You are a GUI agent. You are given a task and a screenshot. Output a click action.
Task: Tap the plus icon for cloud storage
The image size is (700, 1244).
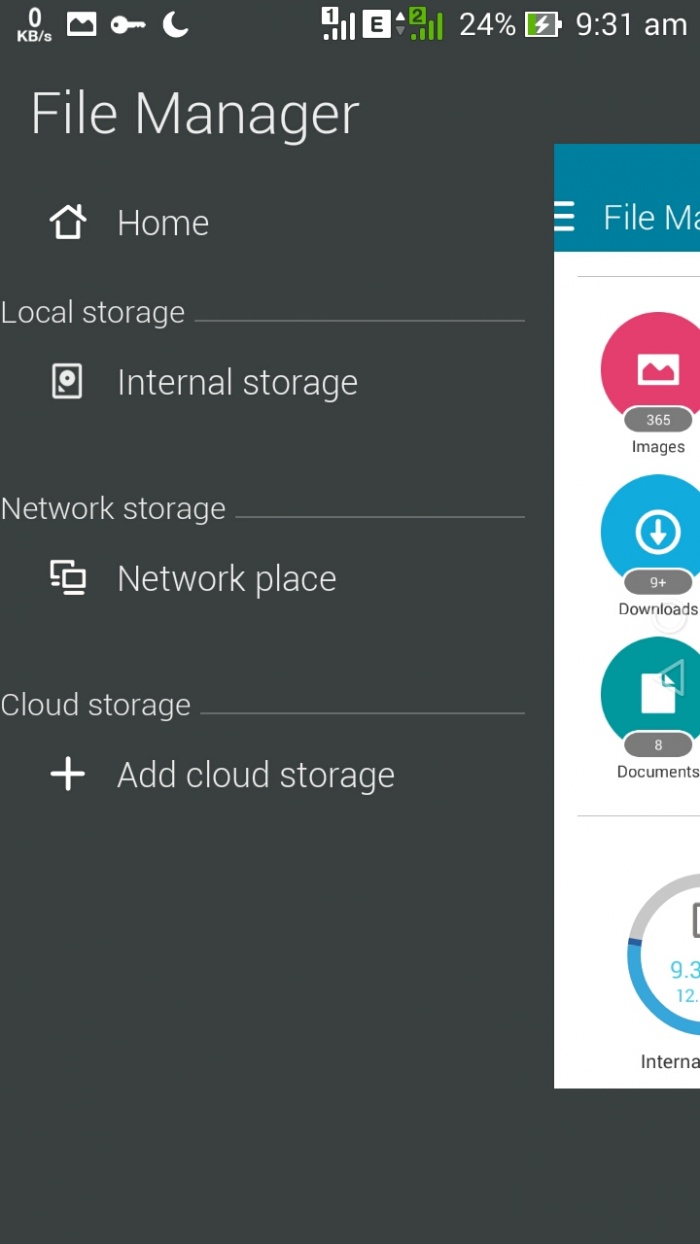68,774
